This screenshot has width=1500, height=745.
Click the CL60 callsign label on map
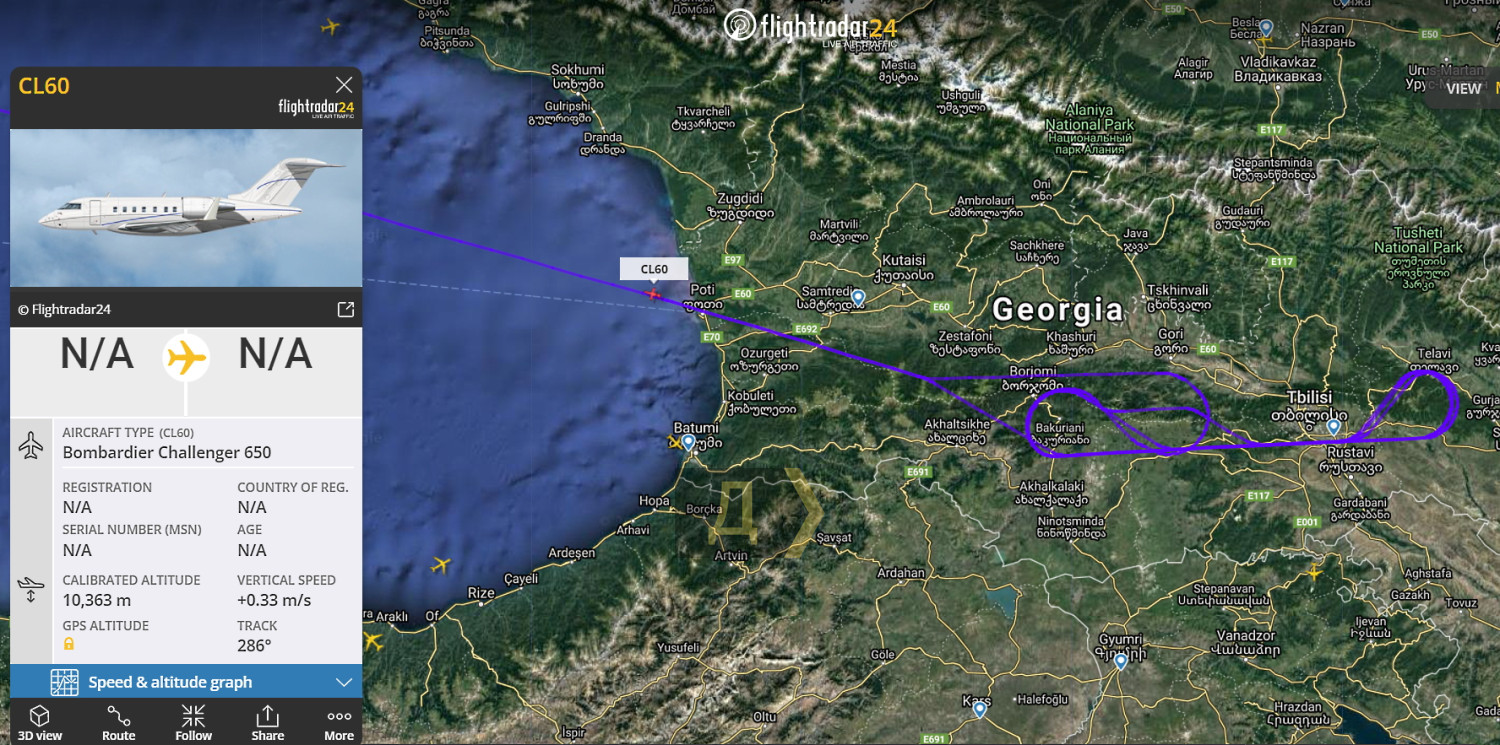(x=654, y=269)
